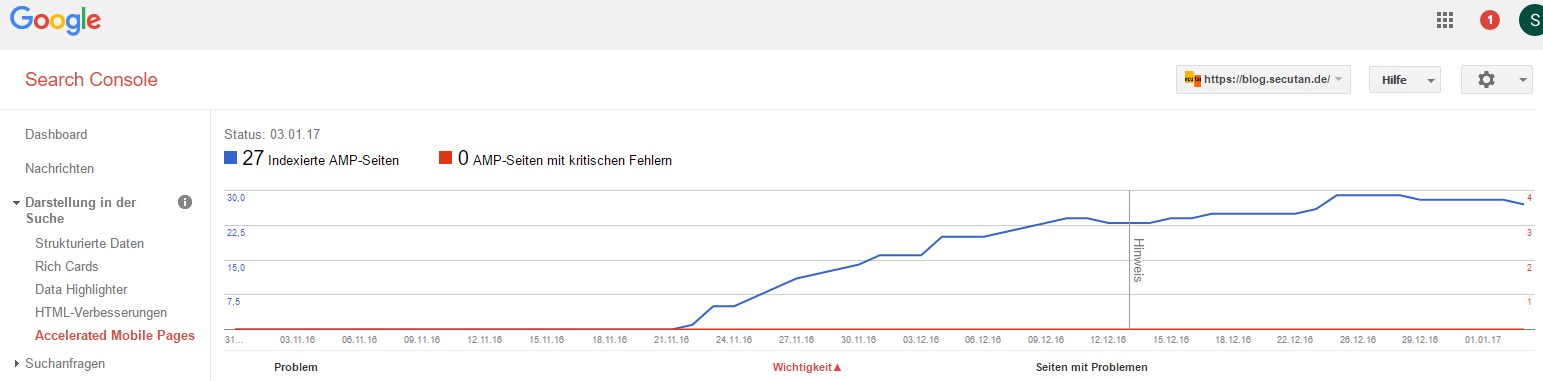Collapse Darstellung in der Suche section
The image size is (1543, 381).
(x=17, y=203)
